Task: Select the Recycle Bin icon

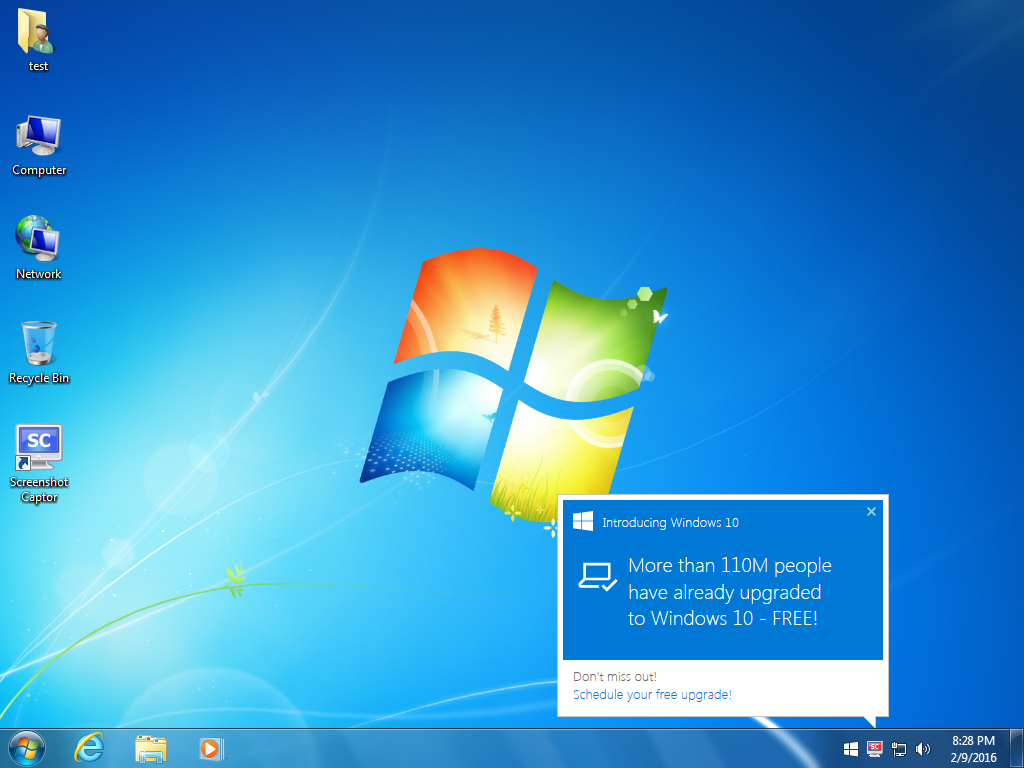Action: [x=39, y=353]
